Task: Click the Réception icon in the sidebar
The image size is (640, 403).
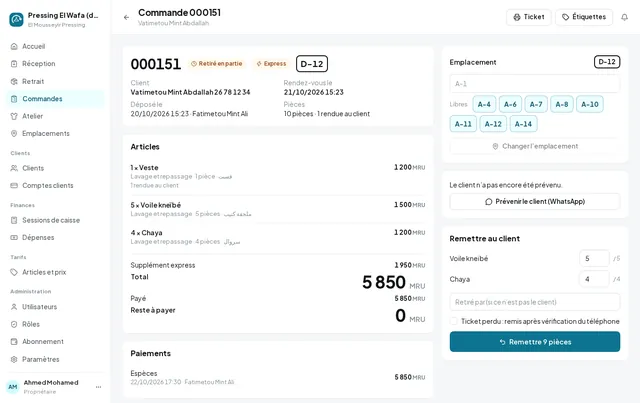Action: click(14, 64)
